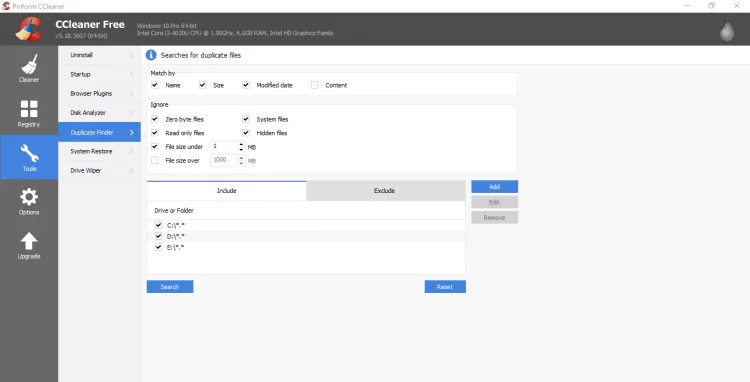Viewport: 750px width, 382px height.
Task: Uncheck the D:\*.* drive entry
Action: pos(158,236)
